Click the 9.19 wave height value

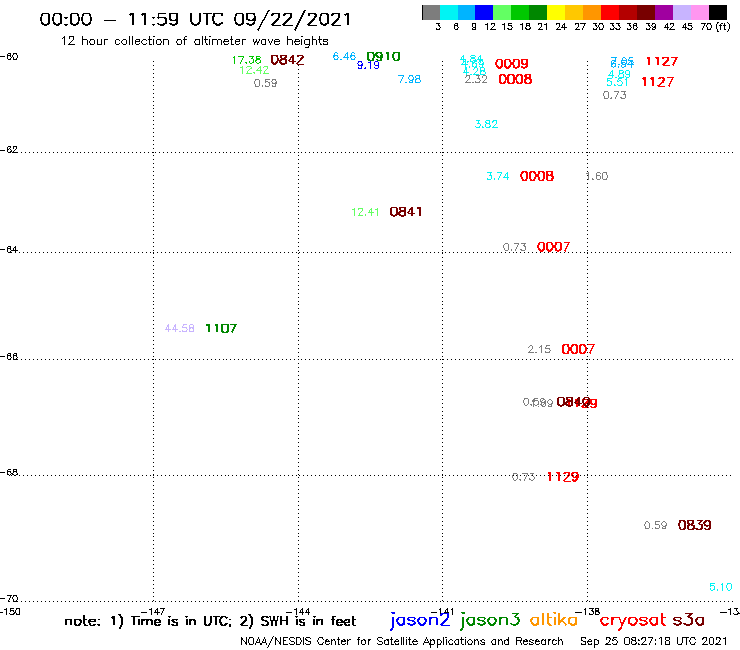368,65
